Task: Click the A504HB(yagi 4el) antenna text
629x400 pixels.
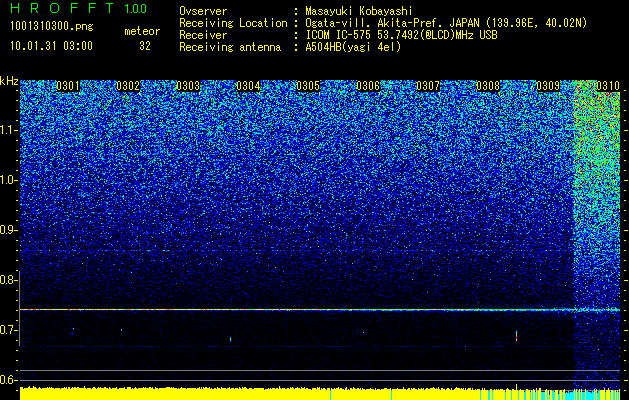Action: coord(353,47)
